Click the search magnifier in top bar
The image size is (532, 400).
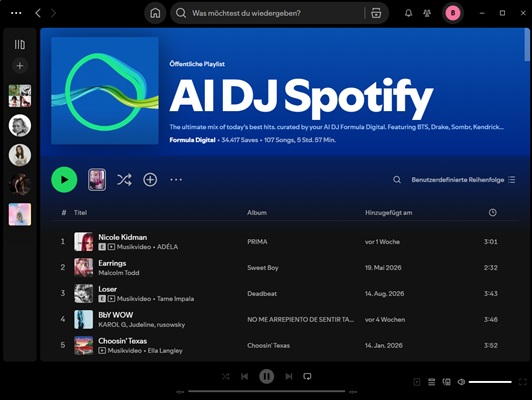pos(181,13)
